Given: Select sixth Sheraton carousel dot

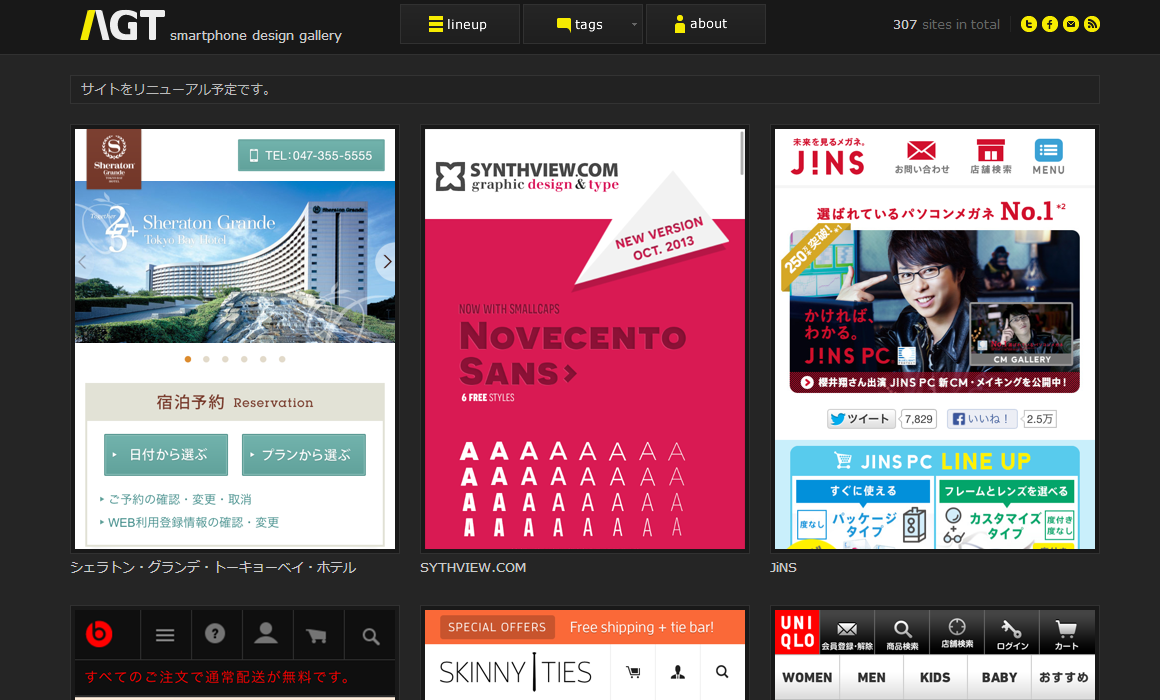Looking at the screenshot, I should click(282, 359).
